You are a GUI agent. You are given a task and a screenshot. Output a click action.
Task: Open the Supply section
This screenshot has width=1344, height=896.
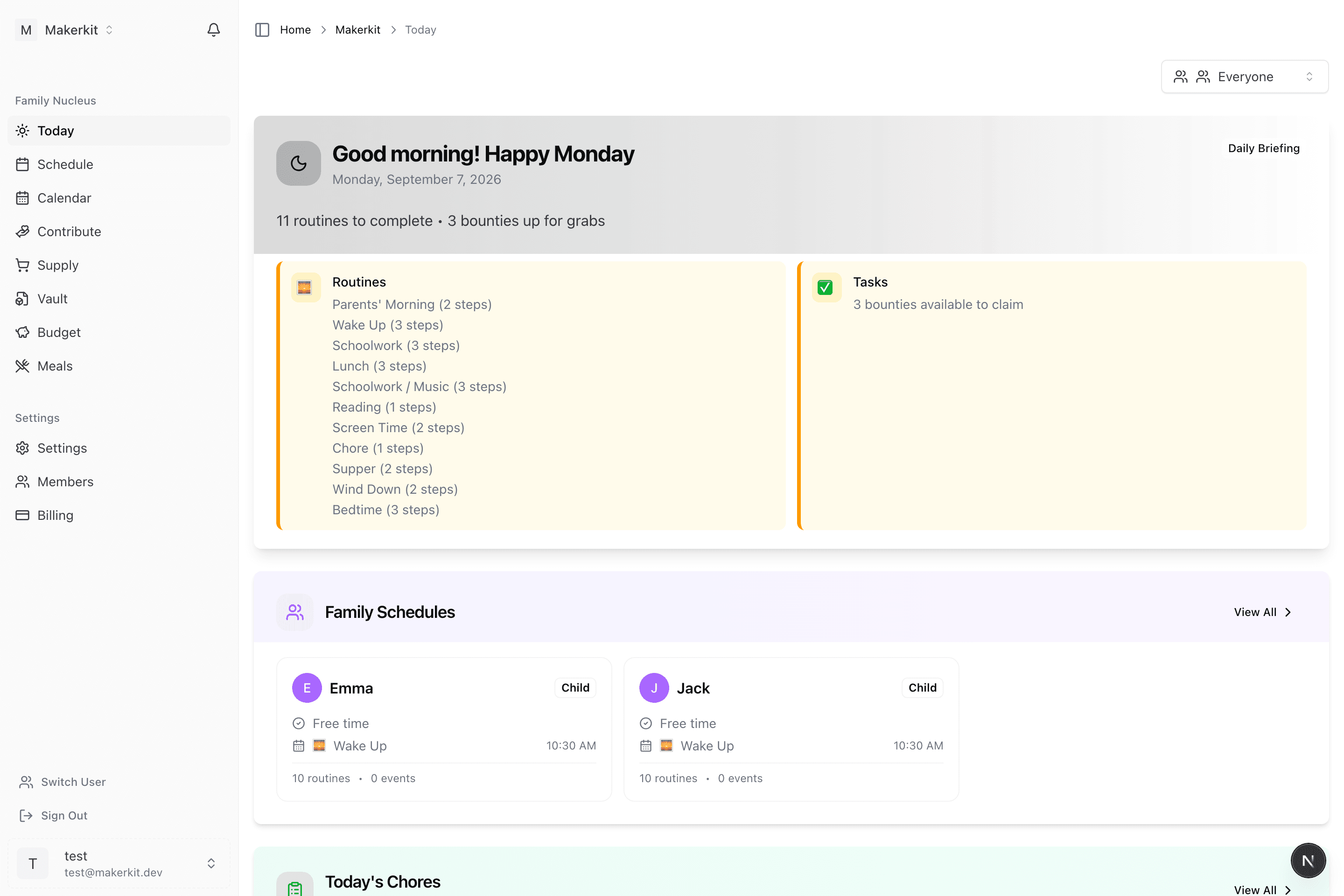[x=119, y=265]
